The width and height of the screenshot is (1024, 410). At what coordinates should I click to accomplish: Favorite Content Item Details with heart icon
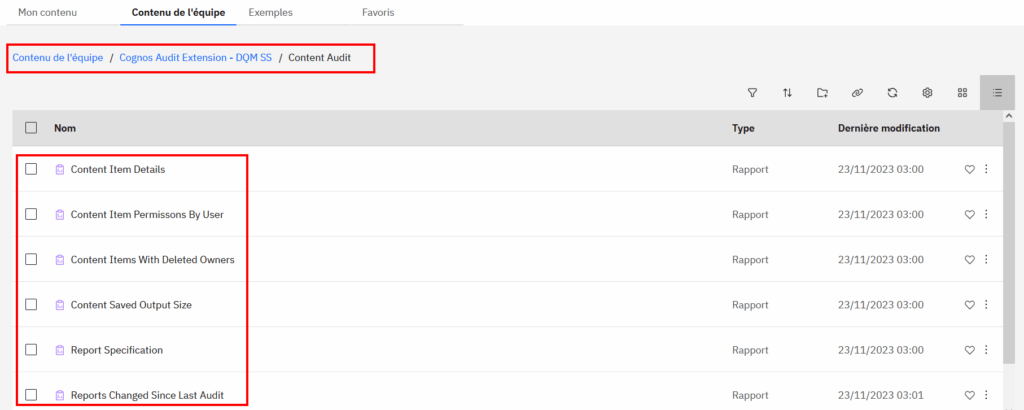(x=969, y=169)
